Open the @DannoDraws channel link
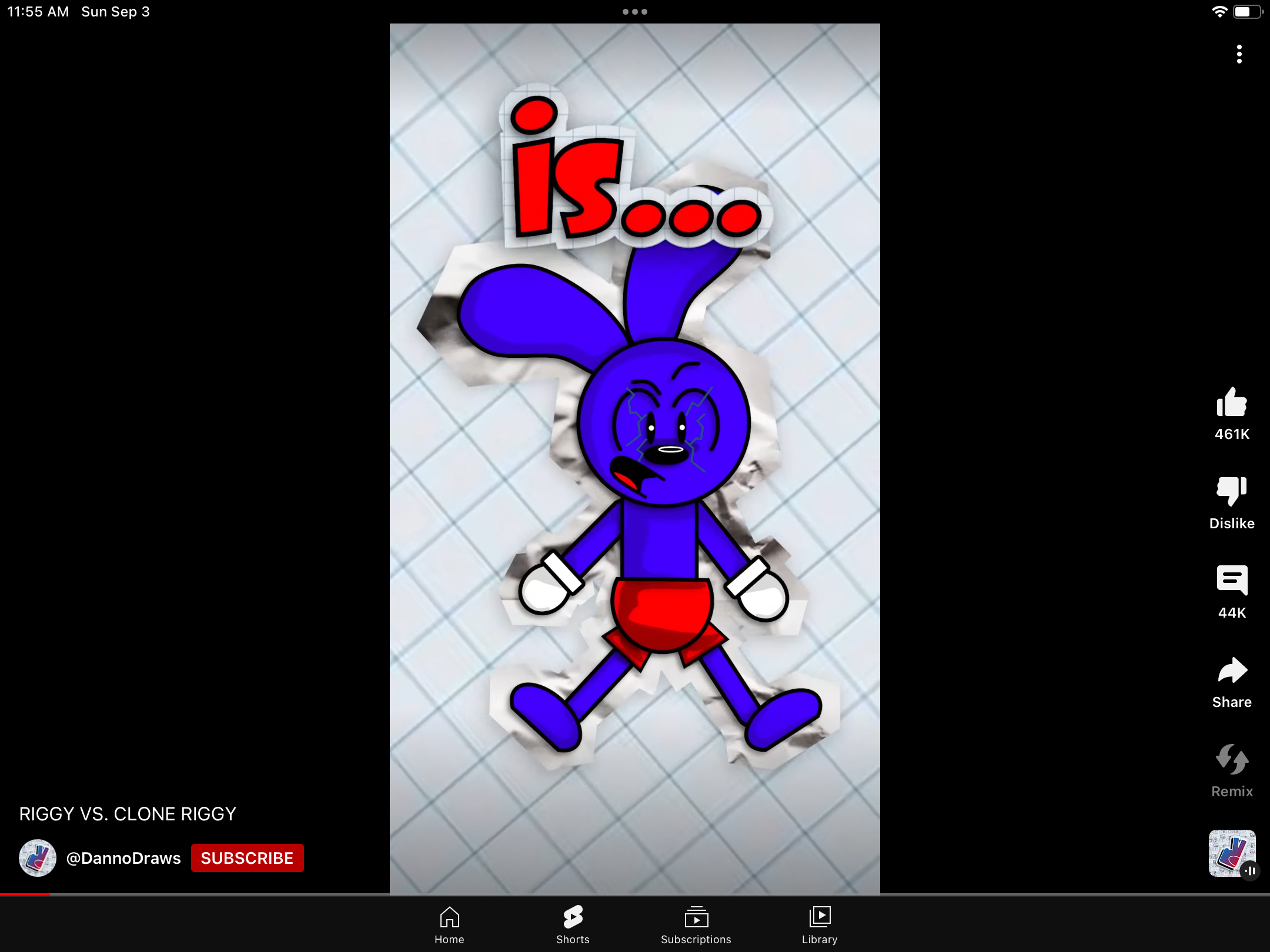1270x952 pixels. pyautogui.click(x=123, y=858)
